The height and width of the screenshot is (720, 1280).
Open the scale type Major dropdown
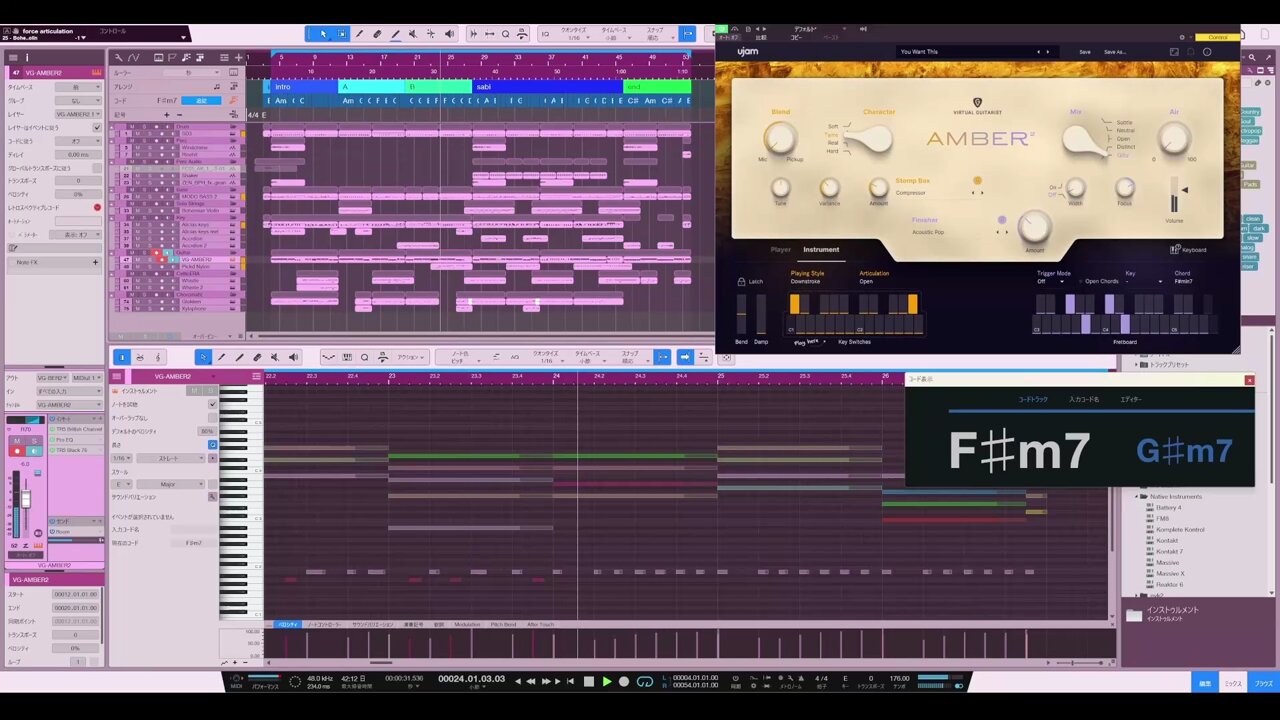pos(173,484)
